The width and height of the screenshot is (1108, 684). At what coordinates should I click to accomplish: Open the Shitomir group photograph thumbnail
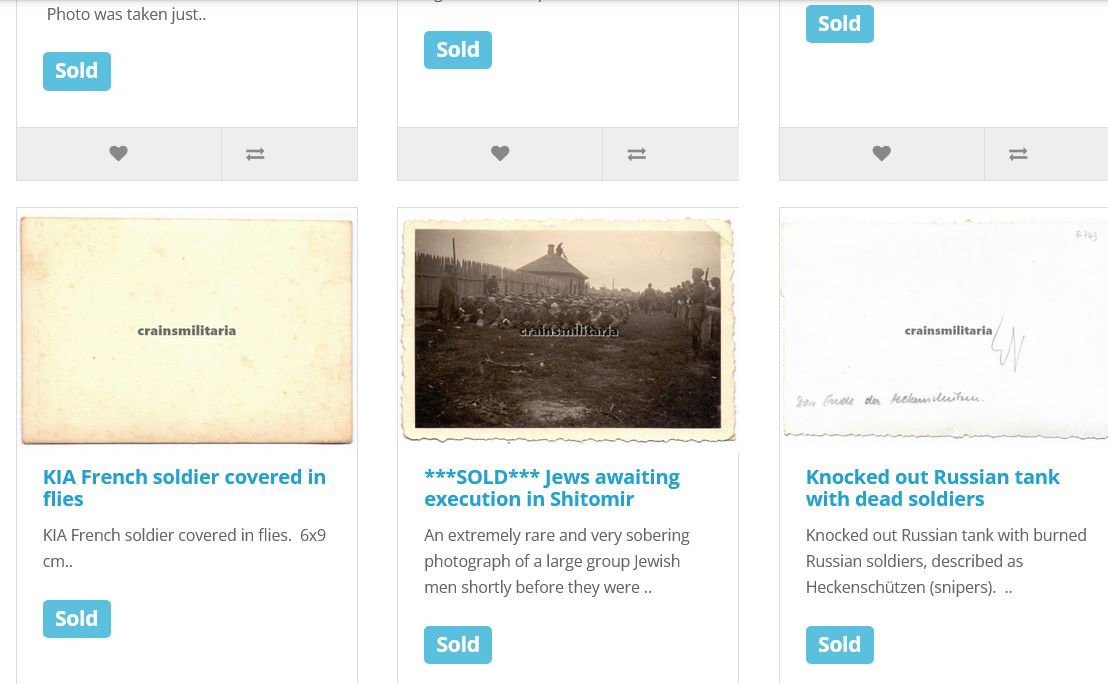[568, 330]
